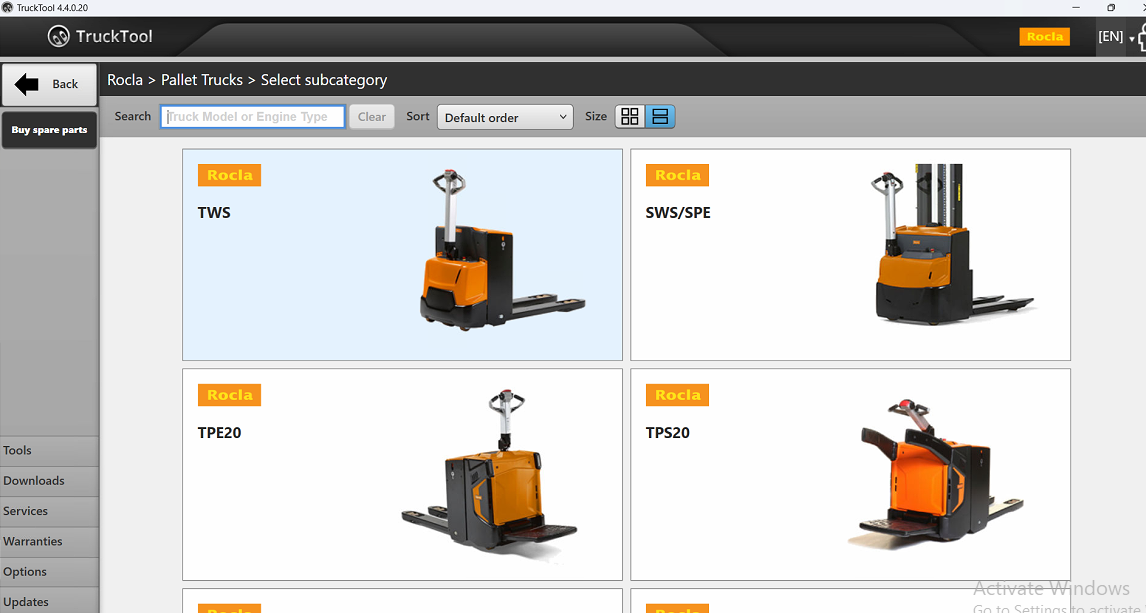Click the TWS model name text

214,213
